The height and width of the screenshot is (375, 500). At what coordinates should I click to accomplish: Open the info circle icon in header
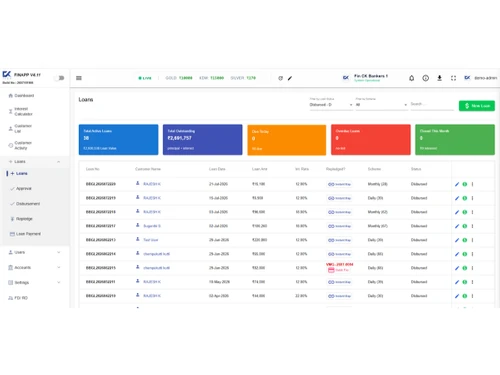426,78
